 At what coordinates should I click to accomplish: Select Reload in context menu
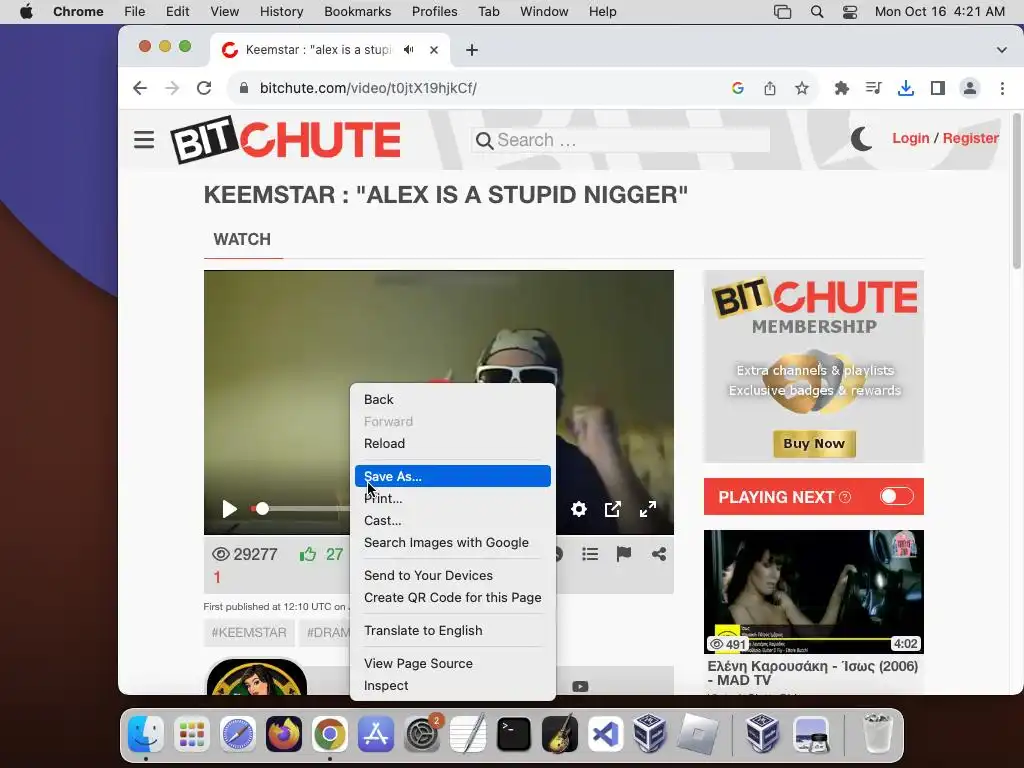pyautogui.click(x=453, y=443)
